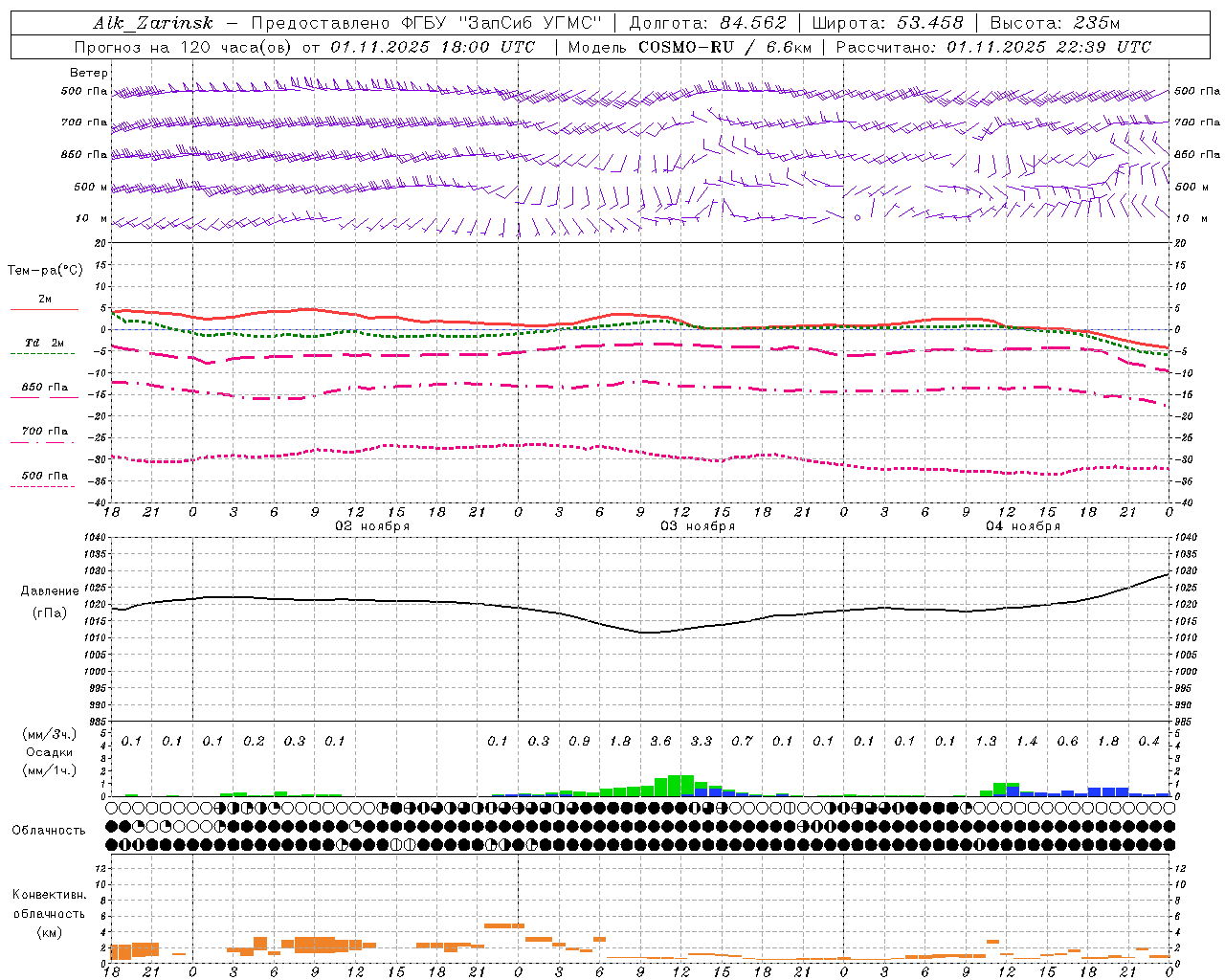1225x980 pixels.
Task: Click the '(км)' unit under convective cloud label
Action: [50, 931]
